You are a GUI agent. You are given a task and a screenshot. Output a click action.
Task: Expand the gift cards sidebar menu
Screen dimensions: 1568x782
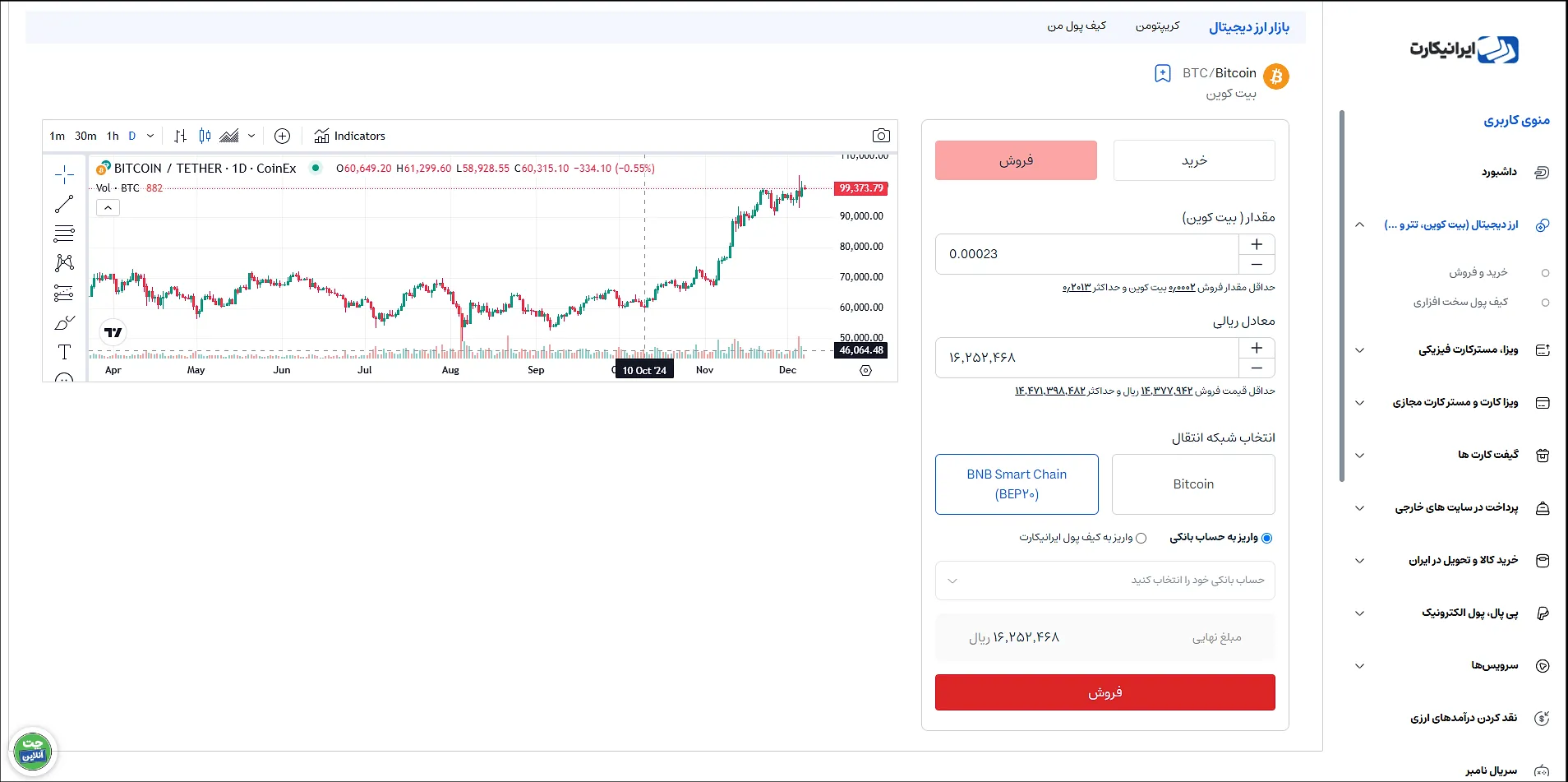(x=1359, y=455)
